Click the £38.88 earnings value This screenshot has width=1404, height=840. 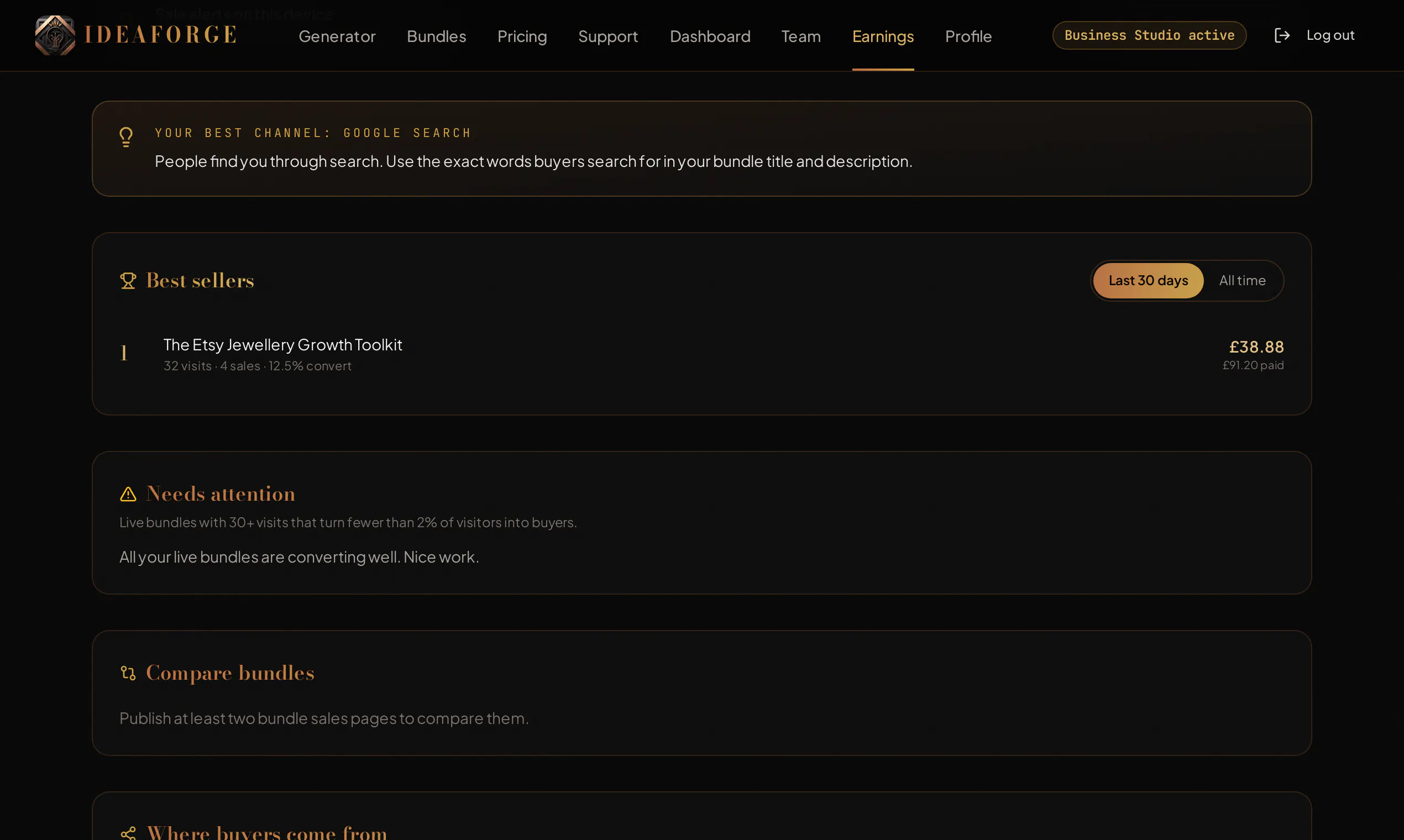1256,347
